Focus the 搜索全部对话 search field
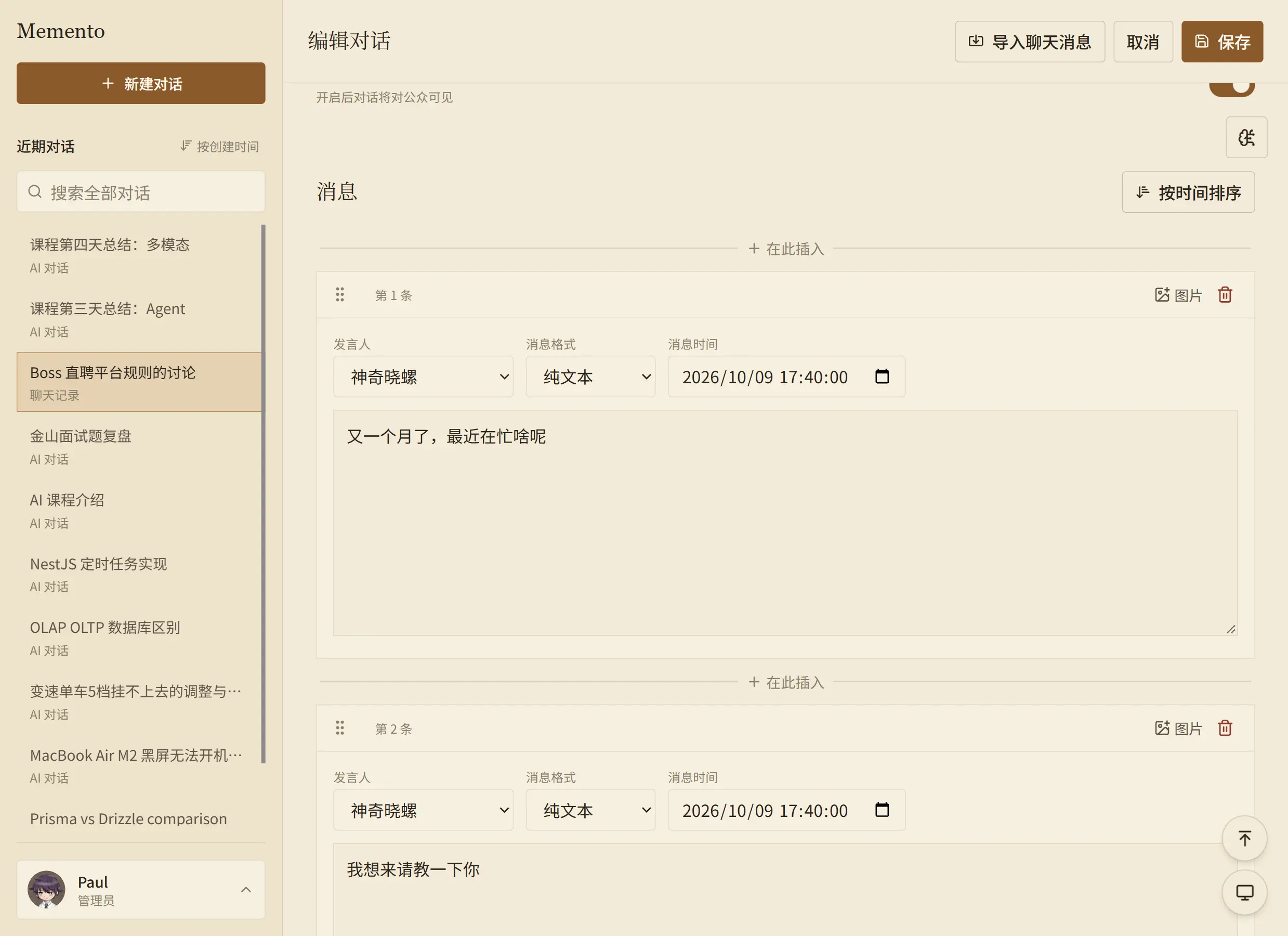1288x936 pixels. [141, 191]
